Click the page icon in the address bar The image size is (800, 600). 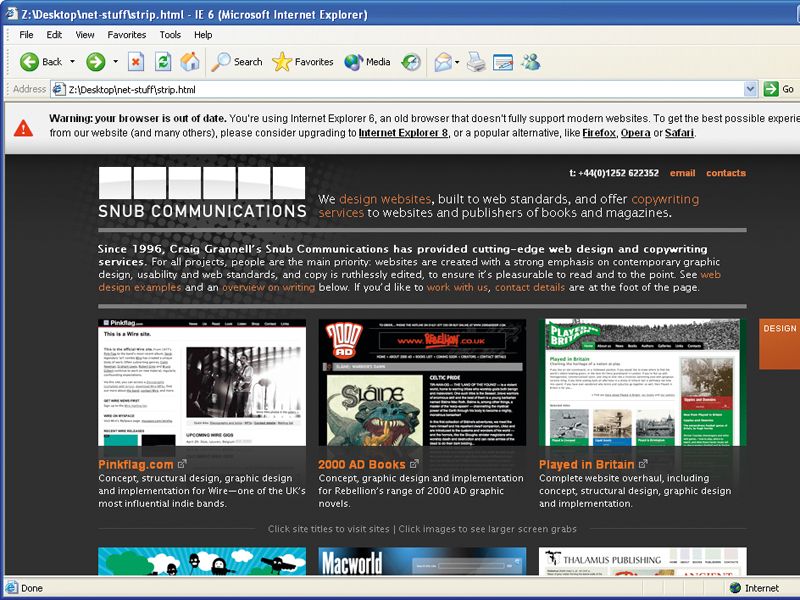tap(59, 89)
